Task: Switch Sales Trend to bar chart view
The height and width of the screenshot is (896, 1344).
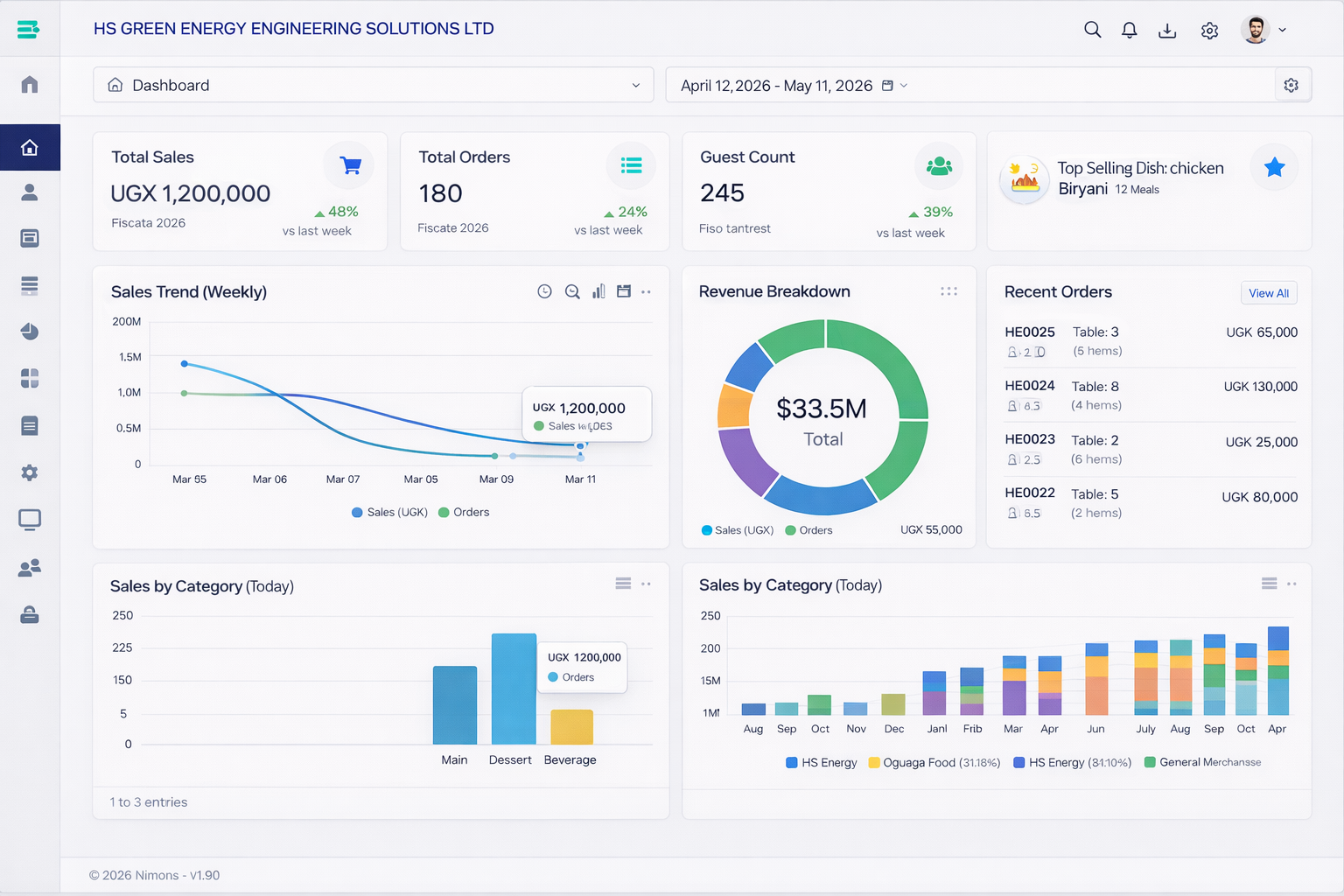Action: 598,291
